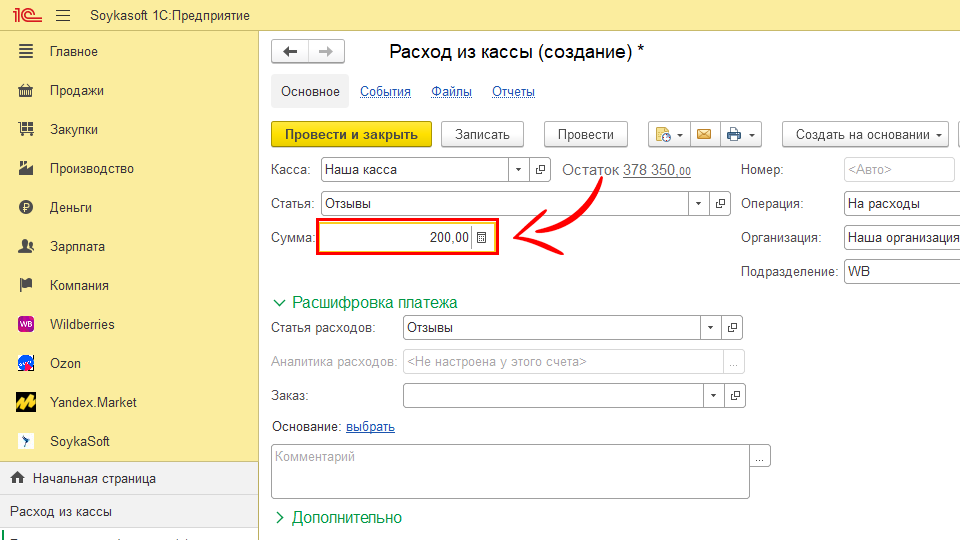The width and height of the screenshot is (960, 540).
Task: Expand the Статья dropdown arrow
Action: click(698, 204)
